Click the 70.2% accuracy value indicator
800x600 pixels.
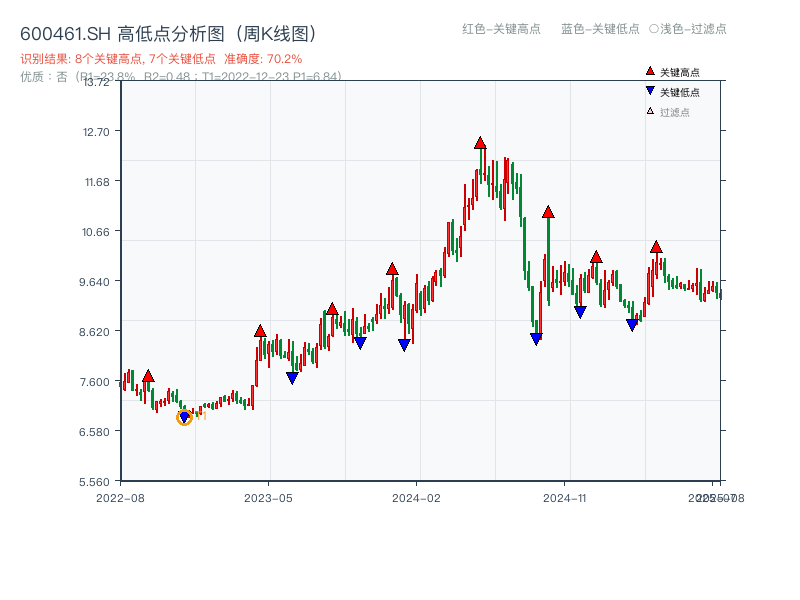(x=283, y=57)
